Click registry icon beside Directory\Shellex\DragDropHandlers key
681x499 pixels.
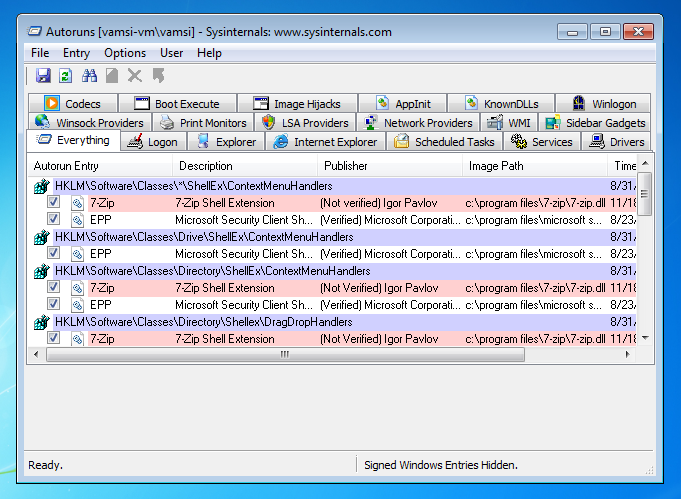point(42,322)
